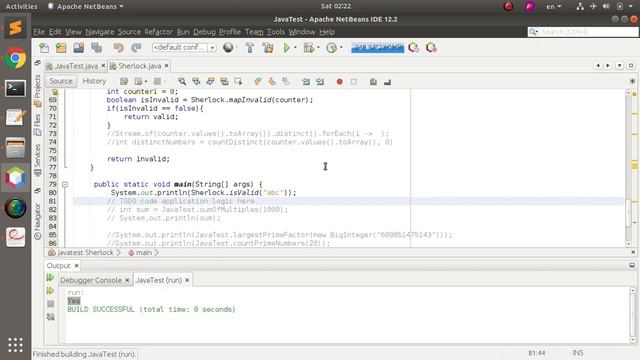Click the Find Selection magnifier icon
Viewport: 640px width, 360px height.
click(182, 82)
